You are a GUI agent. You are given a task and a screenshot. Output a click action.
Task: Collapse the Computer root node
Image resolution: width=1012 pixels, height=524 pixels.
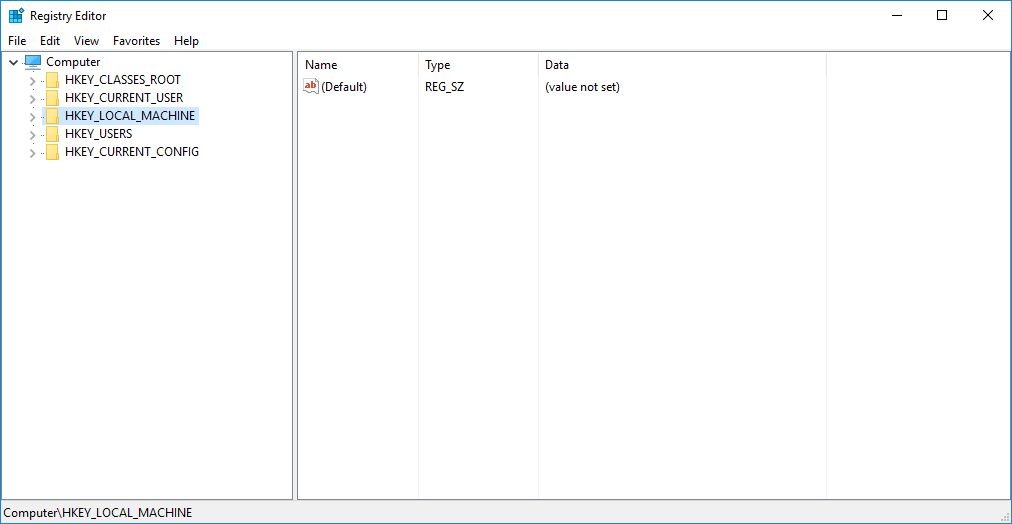click(14, 63)
